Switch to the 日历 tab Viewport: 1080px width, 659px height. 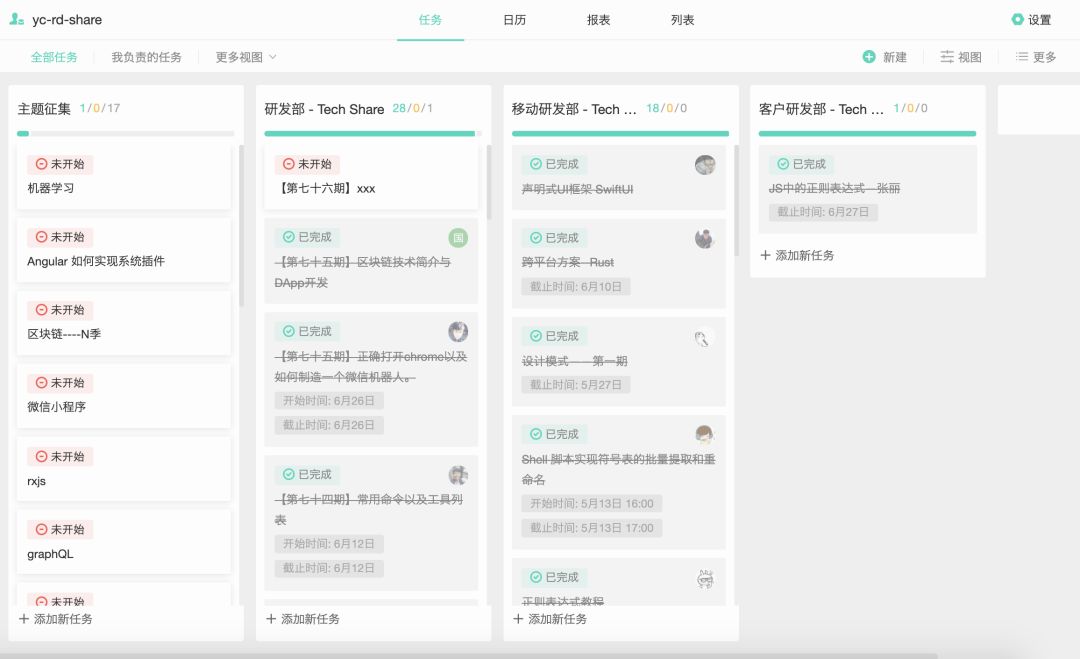click(x=515, y=20)
